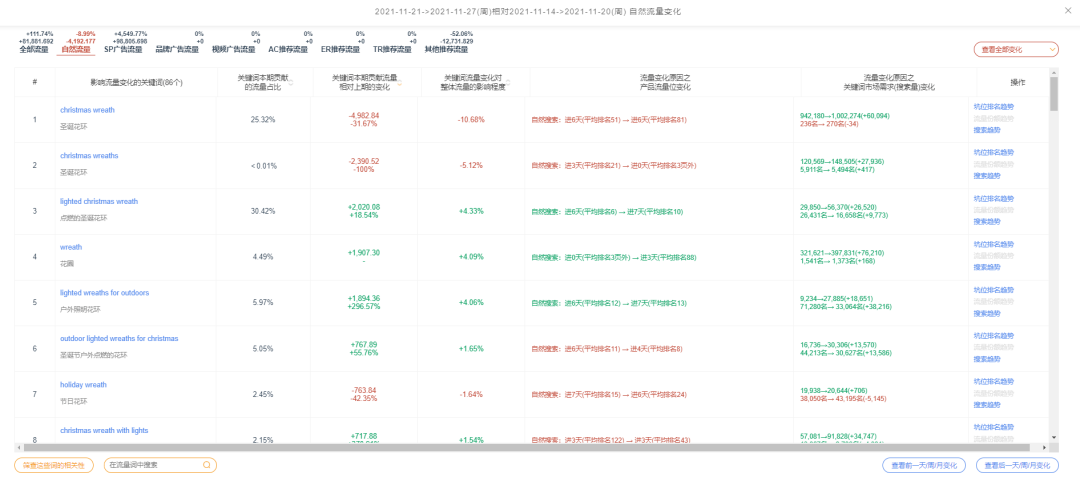The height and width of the screenshot is (477, 1080).
Task: Click the 筛查这些词的相关性 button
Action: [x=55, y=465]
